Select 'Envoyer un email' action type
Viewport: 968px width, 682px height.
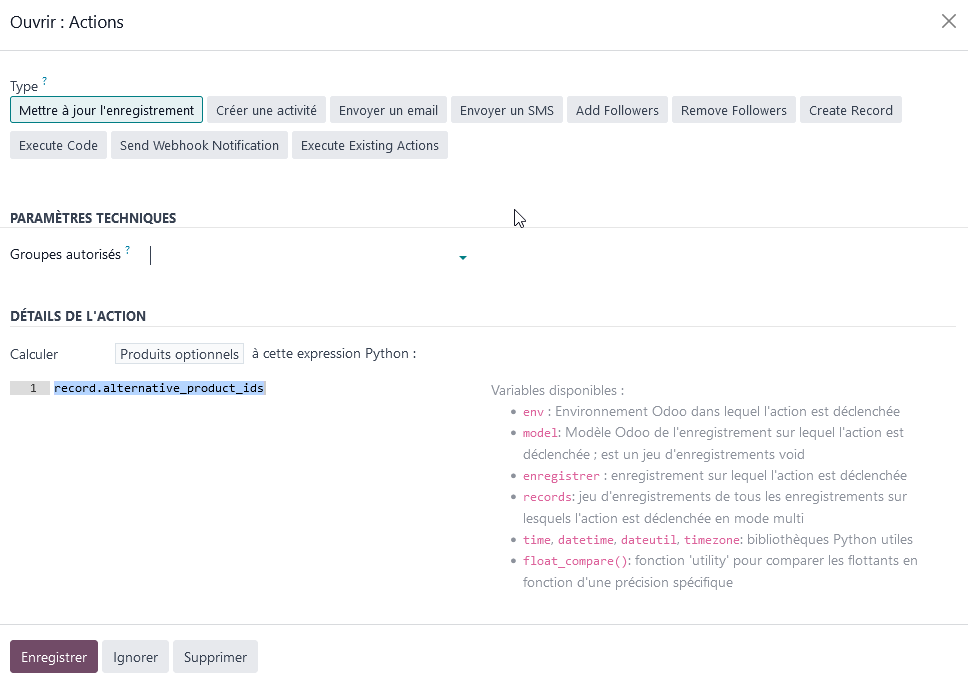pyautogui.click(x=388, y=110)
